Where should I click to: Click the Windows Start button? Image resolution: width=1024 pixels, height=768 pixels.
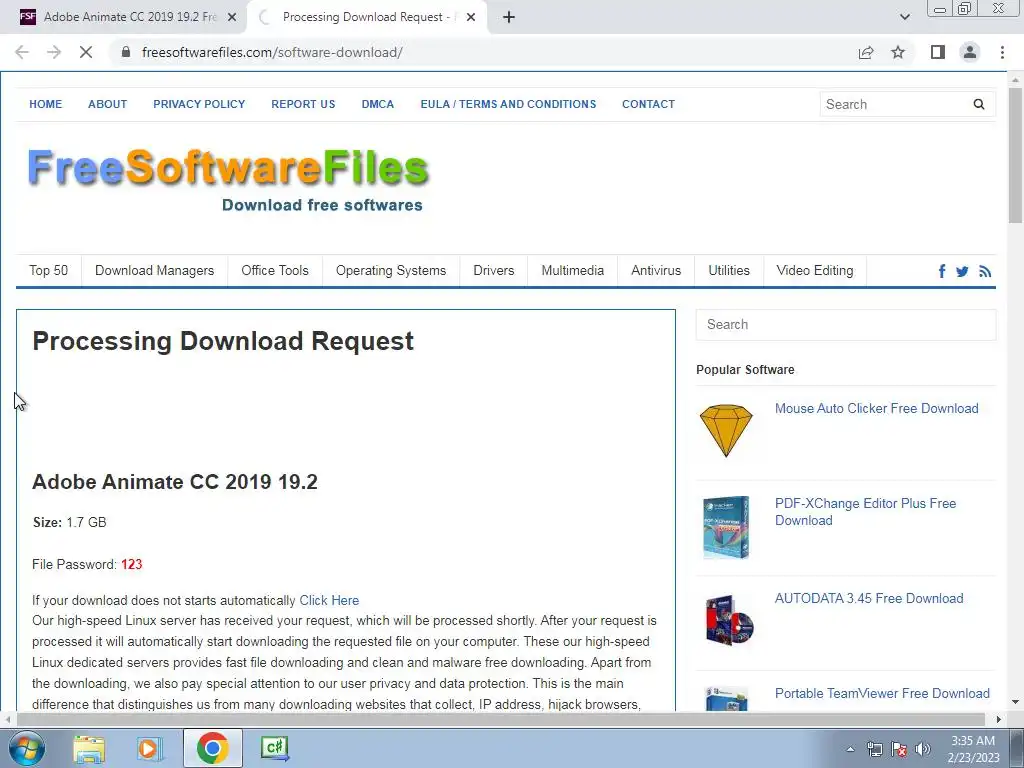click(x=26, y=748)
